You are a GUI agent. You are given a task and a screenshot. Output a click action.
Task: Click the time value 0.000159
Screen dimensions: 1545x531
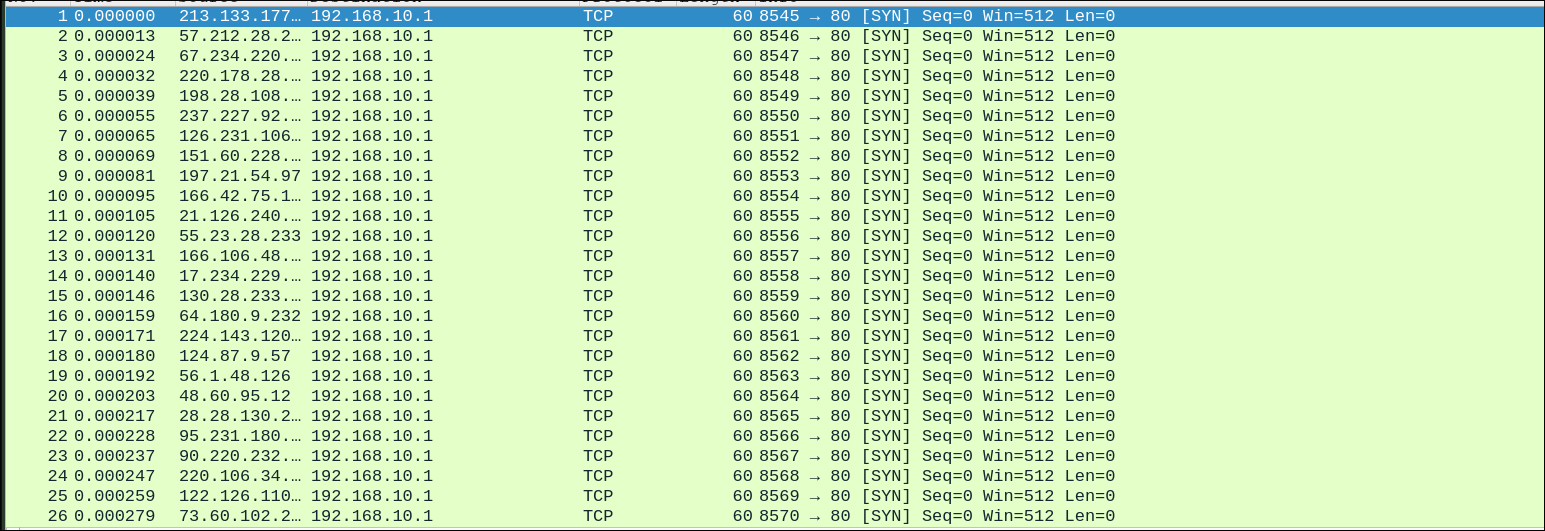[114, 316]
